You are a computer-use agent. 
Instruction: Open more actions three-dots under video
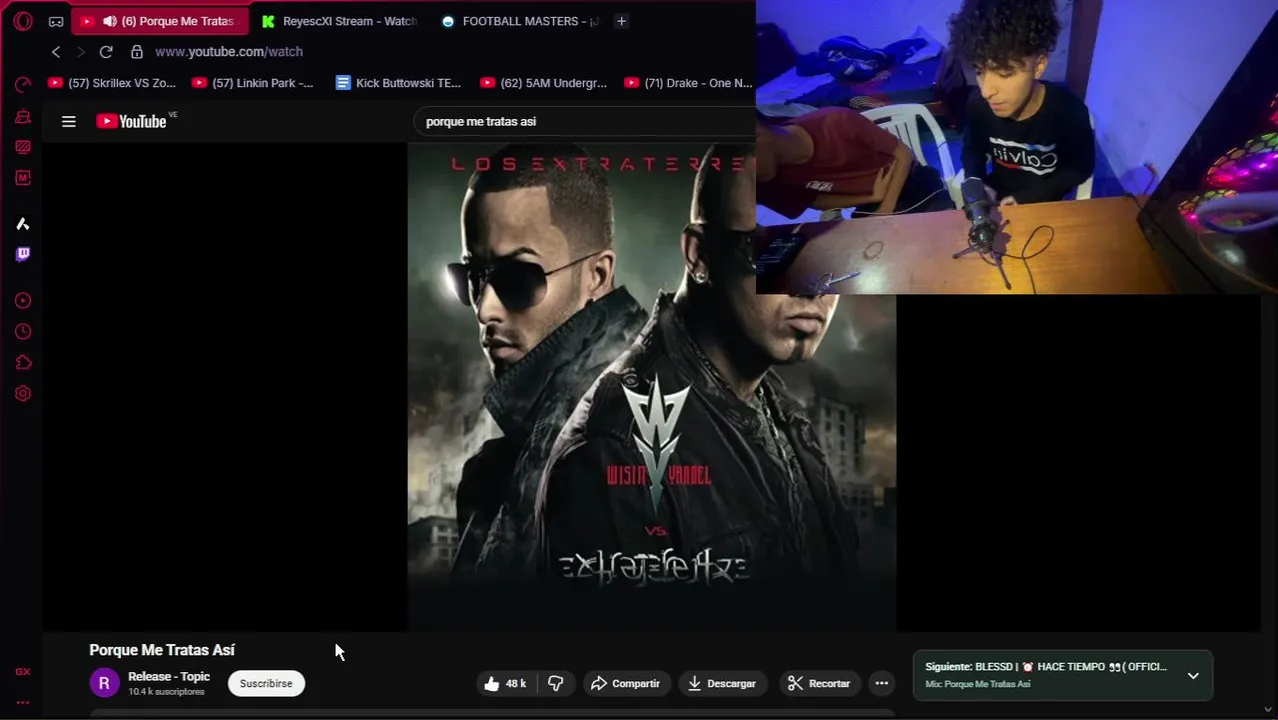pos(882,683)
